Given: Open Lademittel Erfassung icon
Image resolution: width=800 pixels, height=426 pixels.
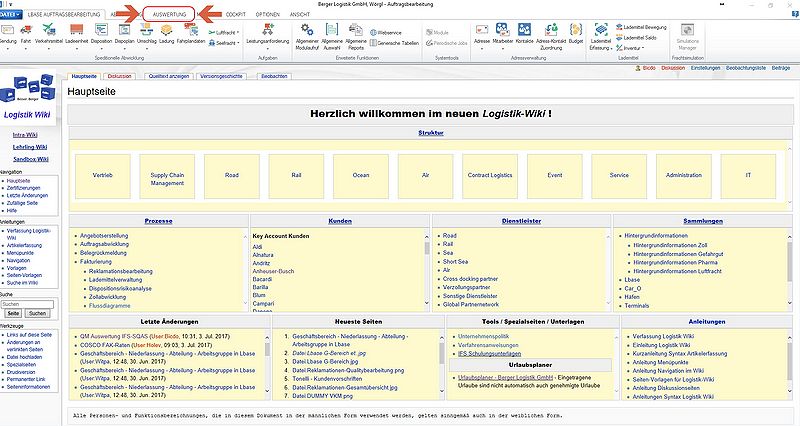Looking at the screenshot, I should point(601,30).
